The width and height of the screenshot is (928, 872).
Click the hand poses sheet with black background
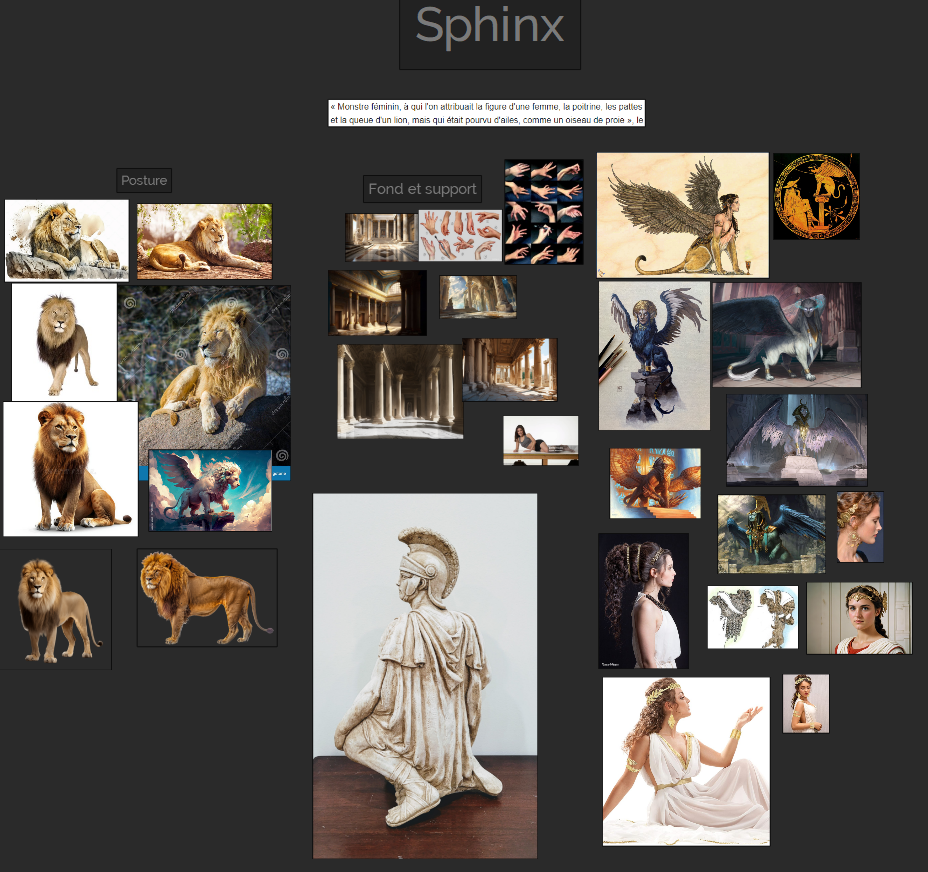(543, 212)
